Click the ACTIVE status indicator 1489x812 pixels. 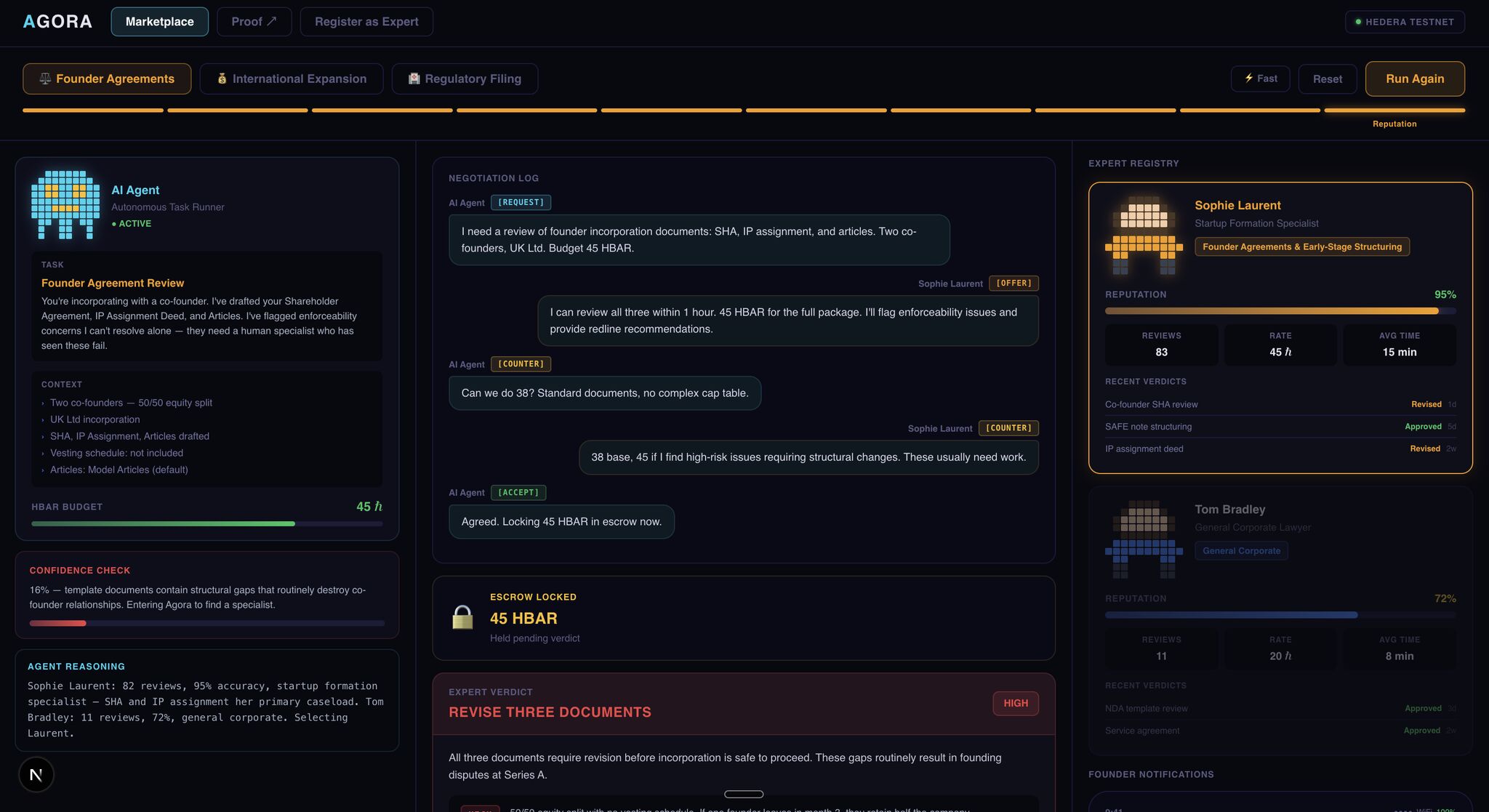point(132,224)
